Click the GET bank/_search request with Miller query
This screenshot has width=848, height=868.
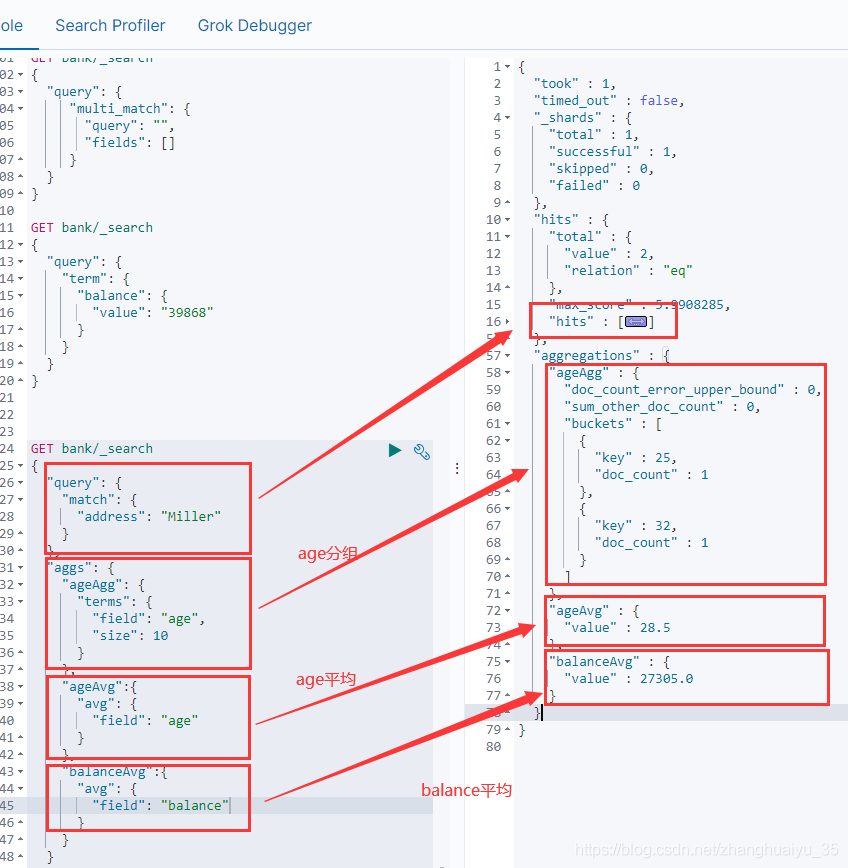click(92, 448)
